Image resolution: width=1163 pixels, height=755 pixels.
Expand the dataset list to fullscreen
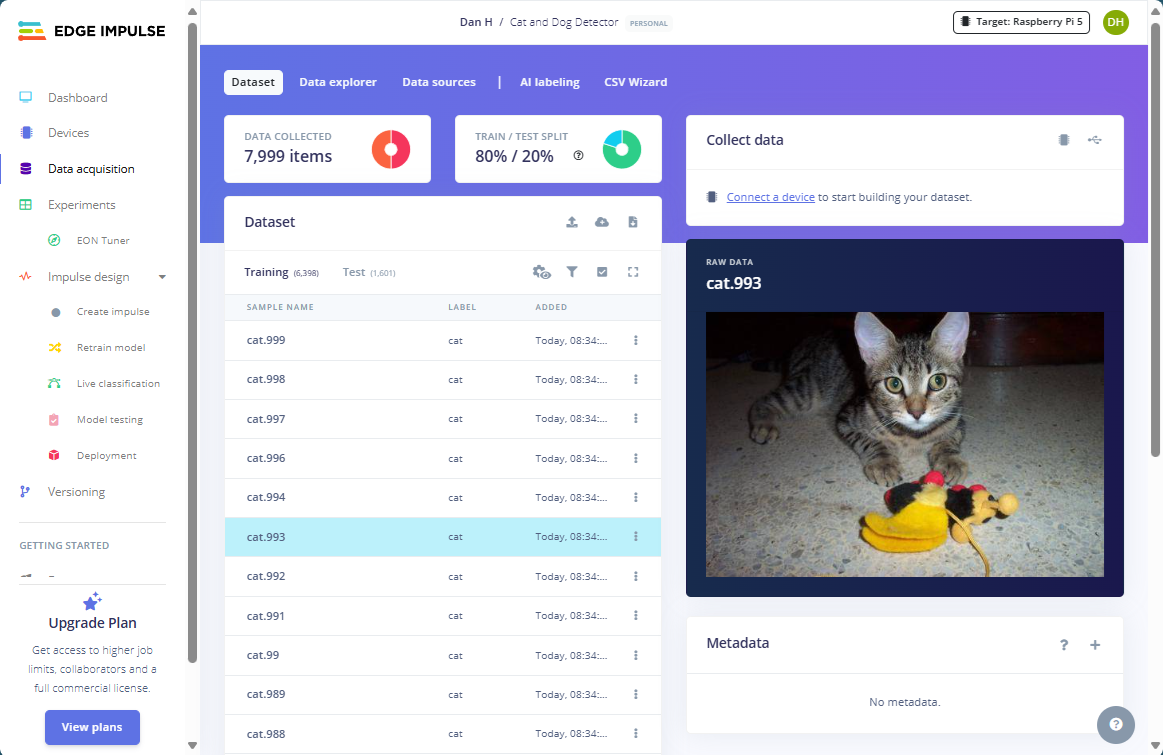(633, 272)
